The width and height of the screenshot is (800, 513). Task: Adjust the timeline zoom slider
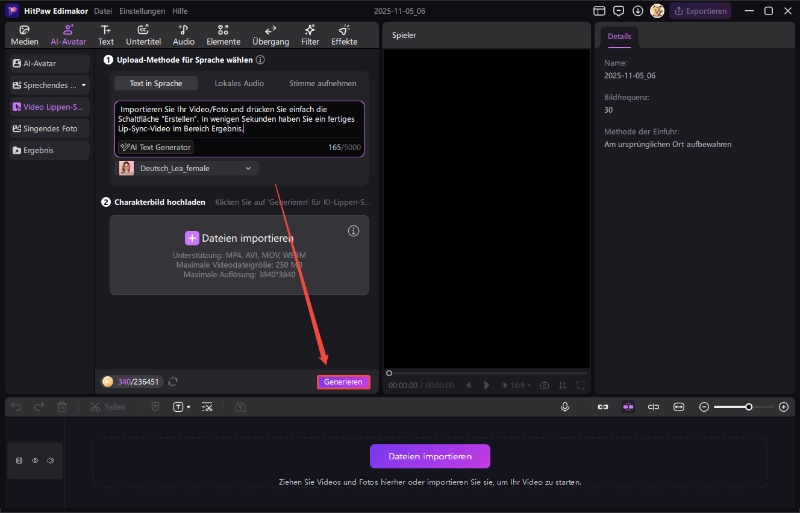click(x=746, y=407)
